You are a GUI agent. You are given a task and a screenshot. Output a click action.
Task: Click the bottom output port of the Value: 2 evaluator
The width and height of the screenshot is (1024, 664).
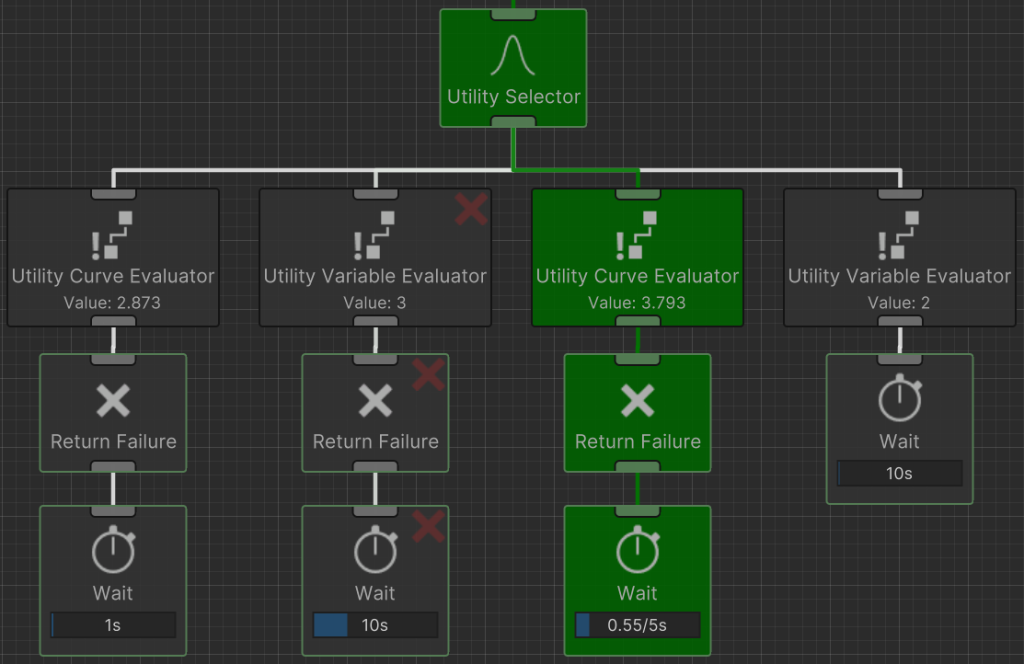(899, 321)
